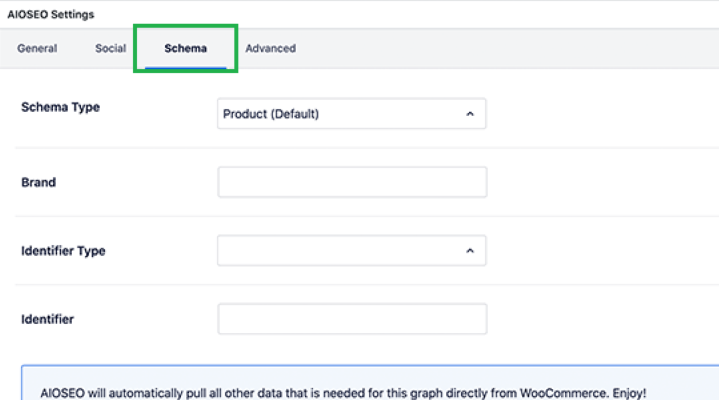Click the 'Schema Type' label
The image size is (719, 400).
pyautogui.click(x=60, y=106)
